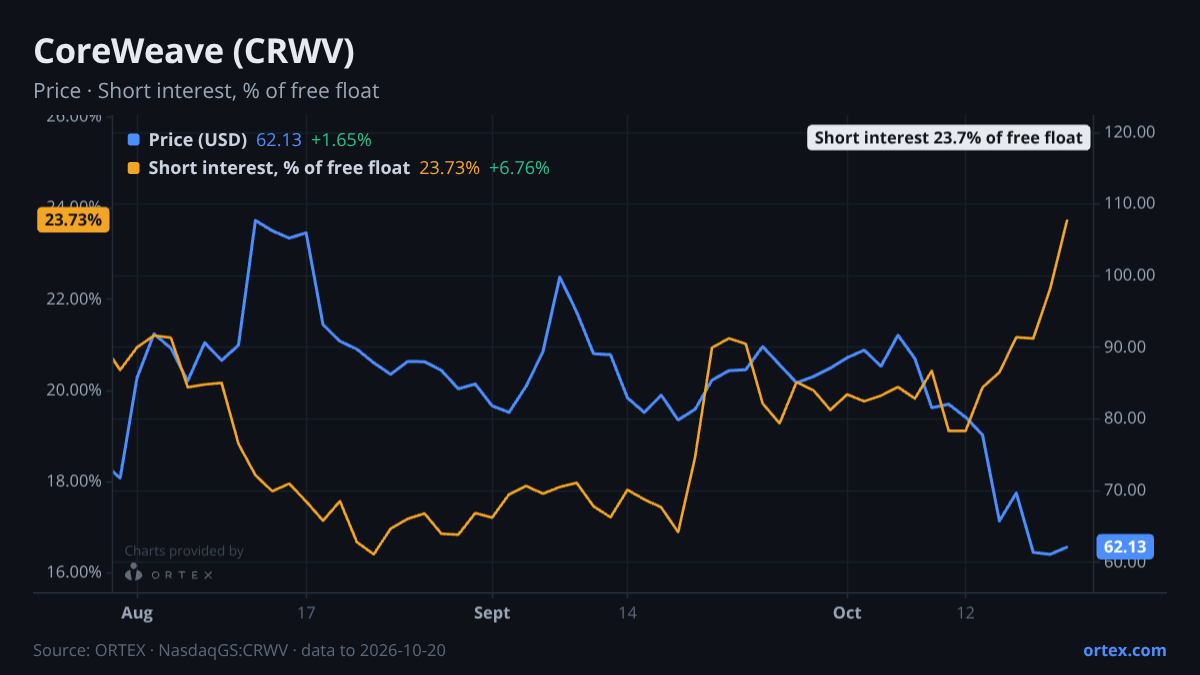Click the 60.00 right axis label
The width and height of the screenshot is (1200, 675).
click(1125, 562)
